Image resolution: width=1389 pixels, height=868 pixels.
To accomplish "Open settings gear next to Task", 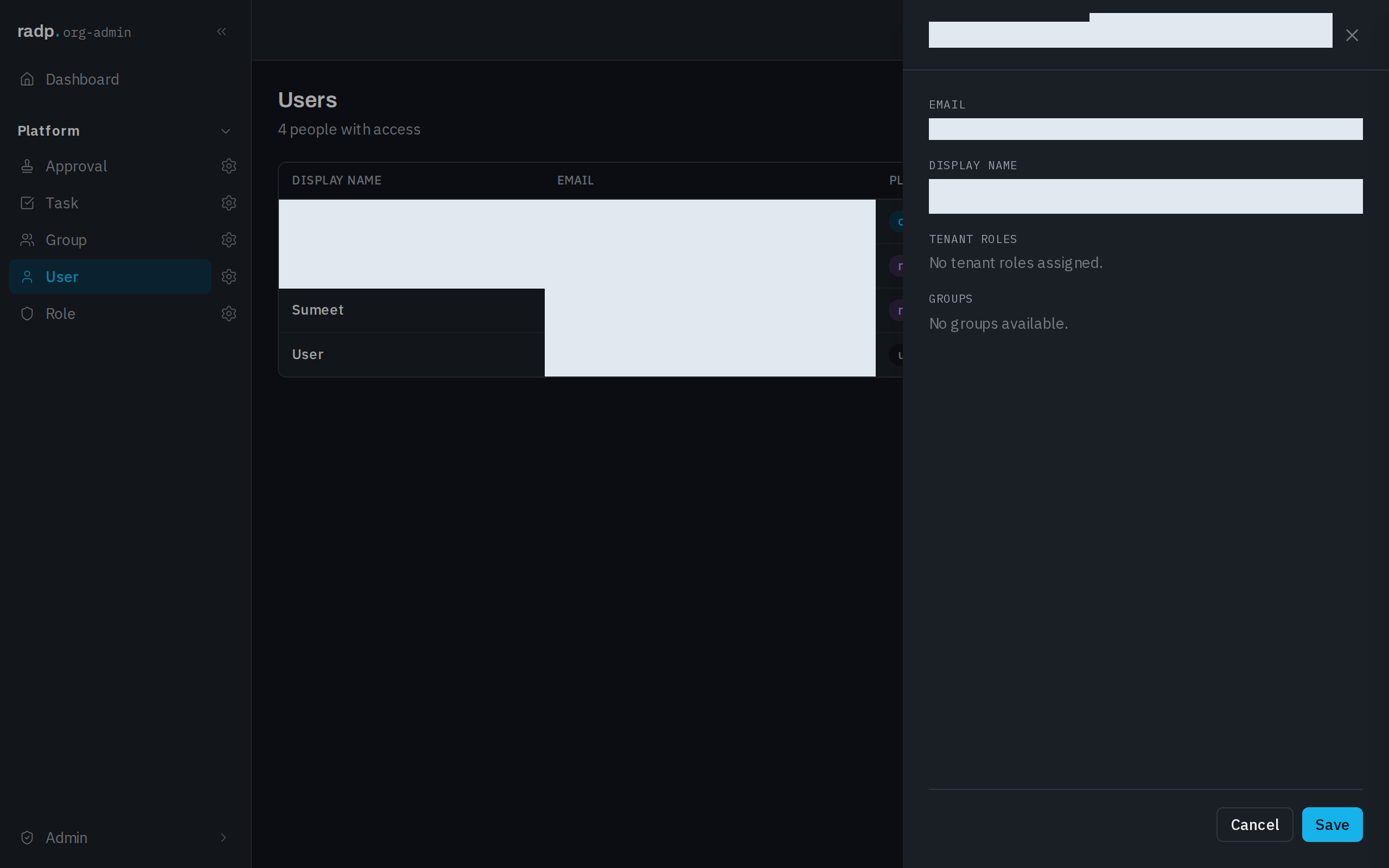I will click(229, 203).
